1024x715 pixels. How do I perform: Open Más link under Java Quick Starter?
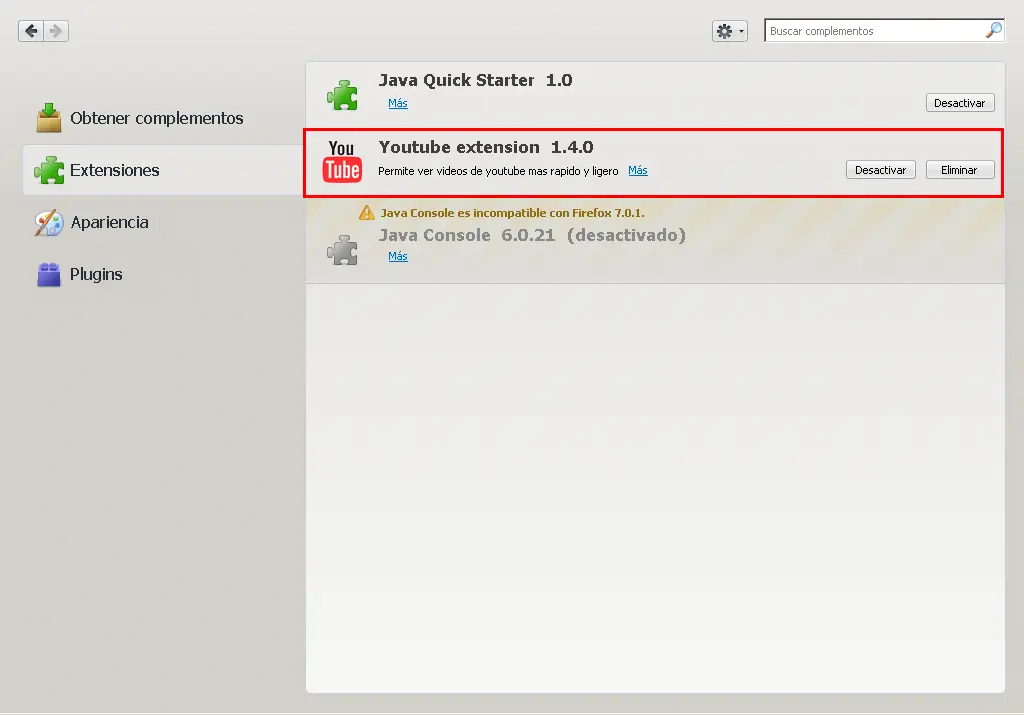[398, 103]
